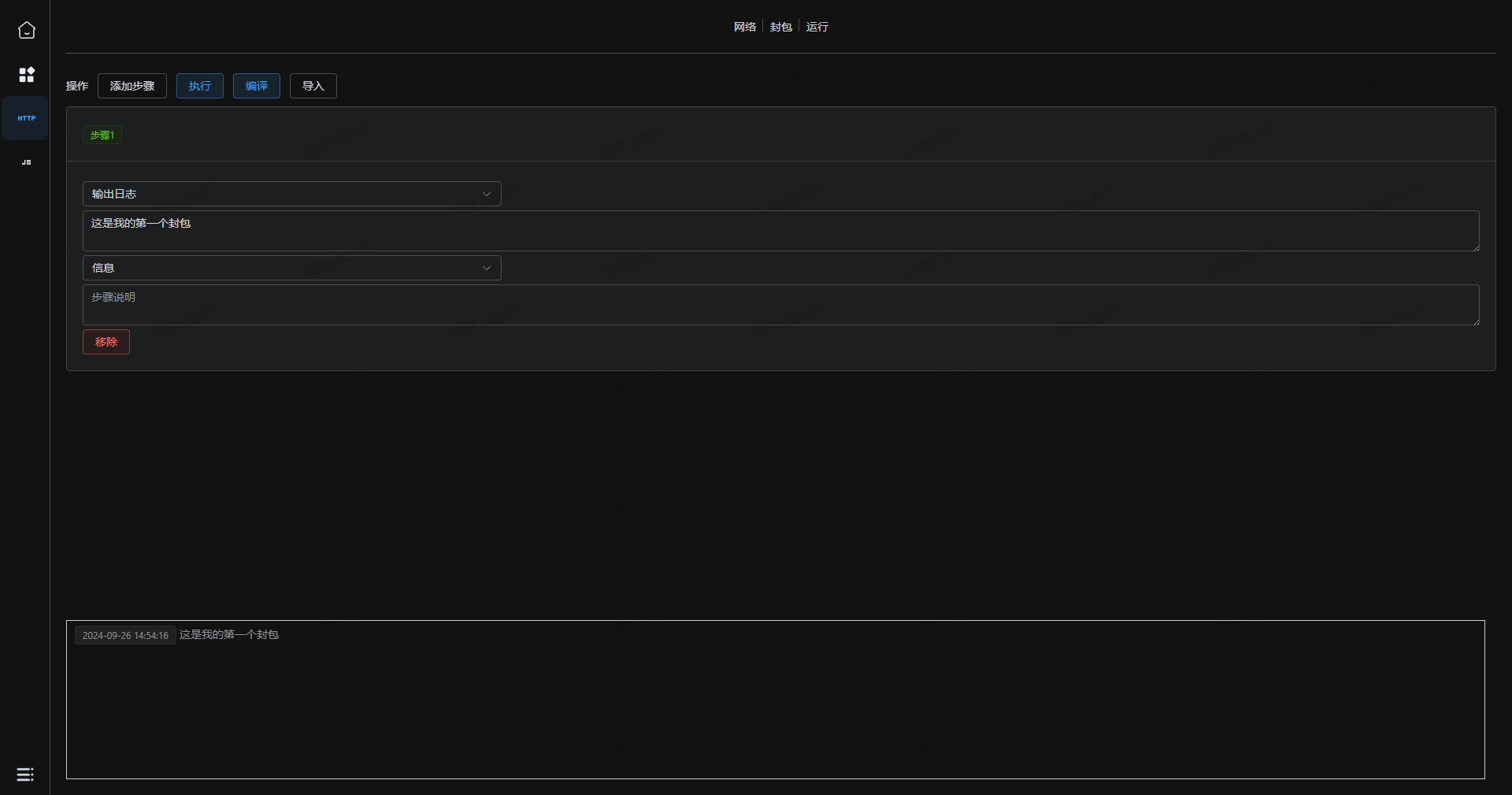The image size is (1512, 795).
Task: Switch to the 封包 tab
Action: (780, 27)
